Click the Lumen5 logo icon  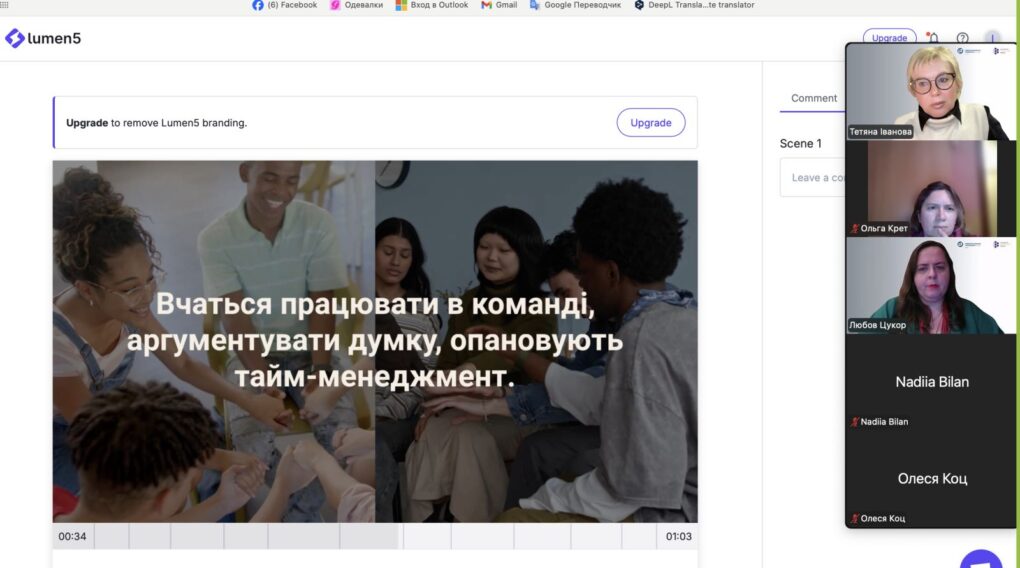[14, 39]
